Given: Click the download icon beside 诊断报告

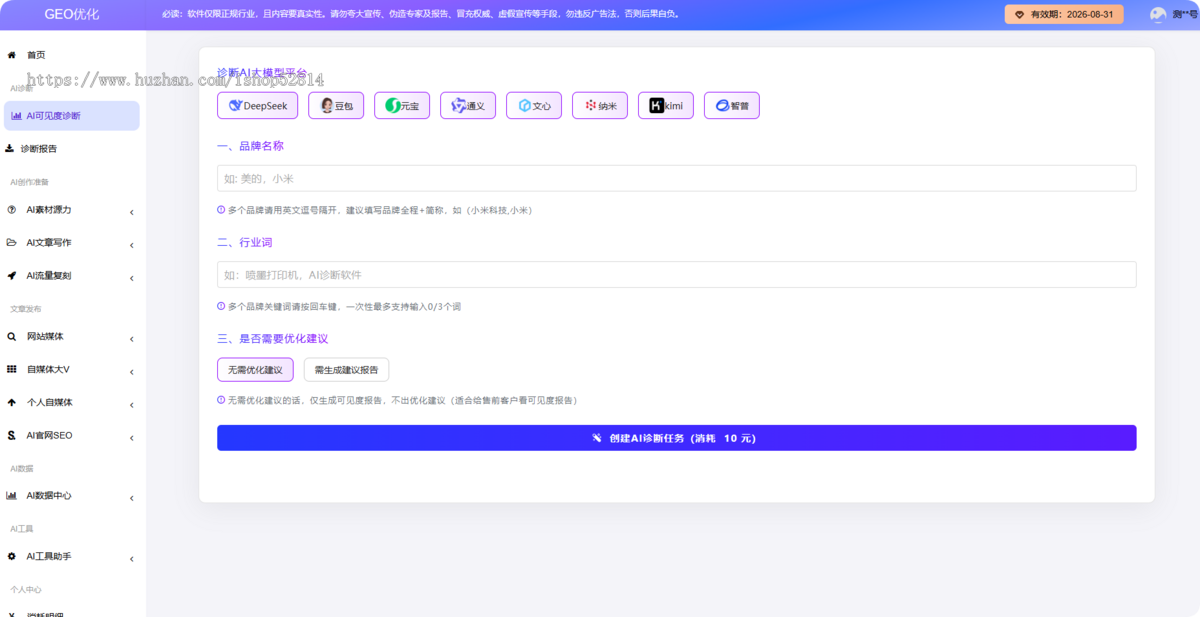Looking at the screenshot, I should 10,148.
